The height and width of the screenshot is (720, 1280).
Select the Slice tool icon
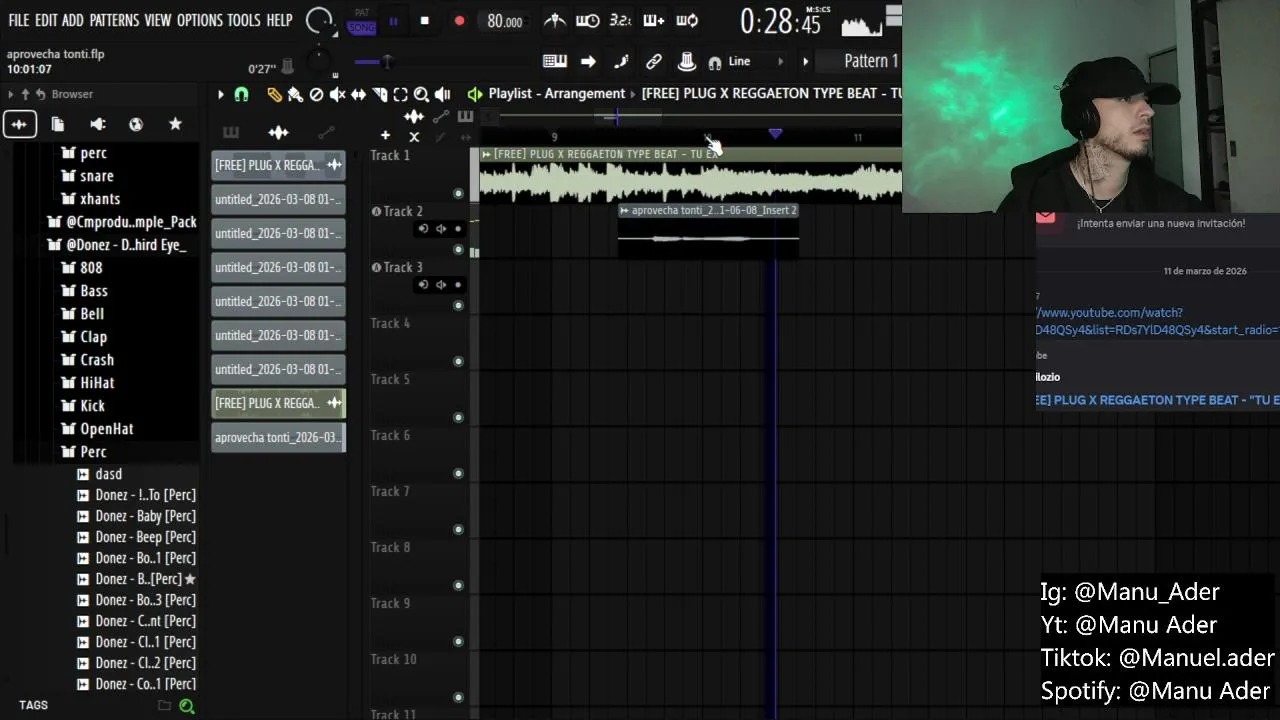pyautogui.click(x=379, y=94)
